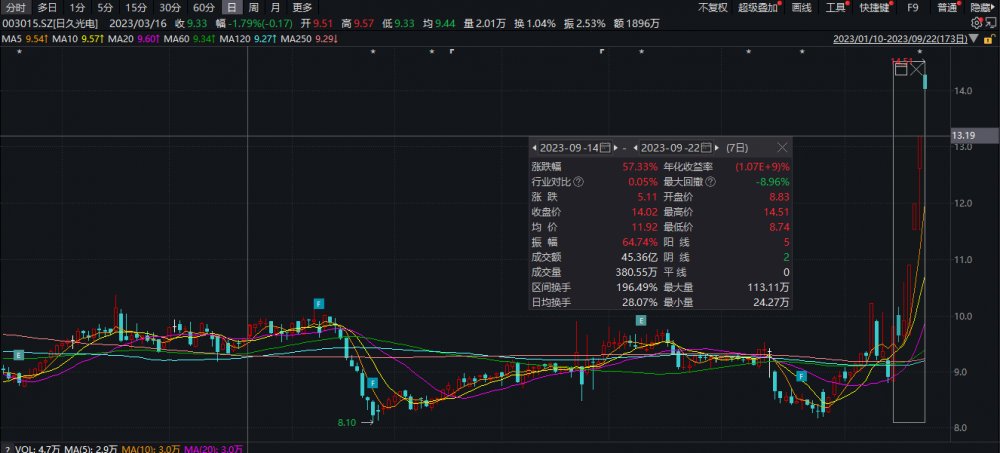Open the 快捷键 shortcuts menu
Viewport: 1000px width, 453px height.
click(x=874, y=8)
